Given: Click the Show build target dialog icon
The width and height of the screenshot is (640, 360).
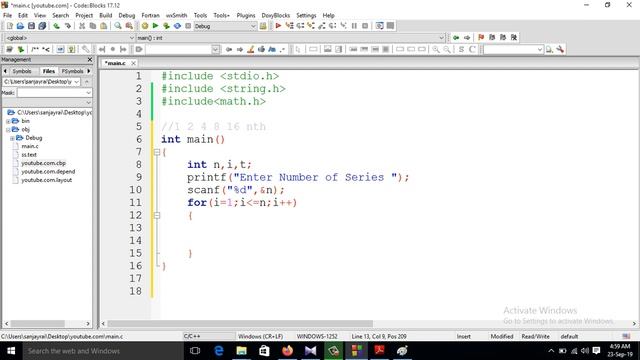Looking at the screenshot, I should pos(263,26).
